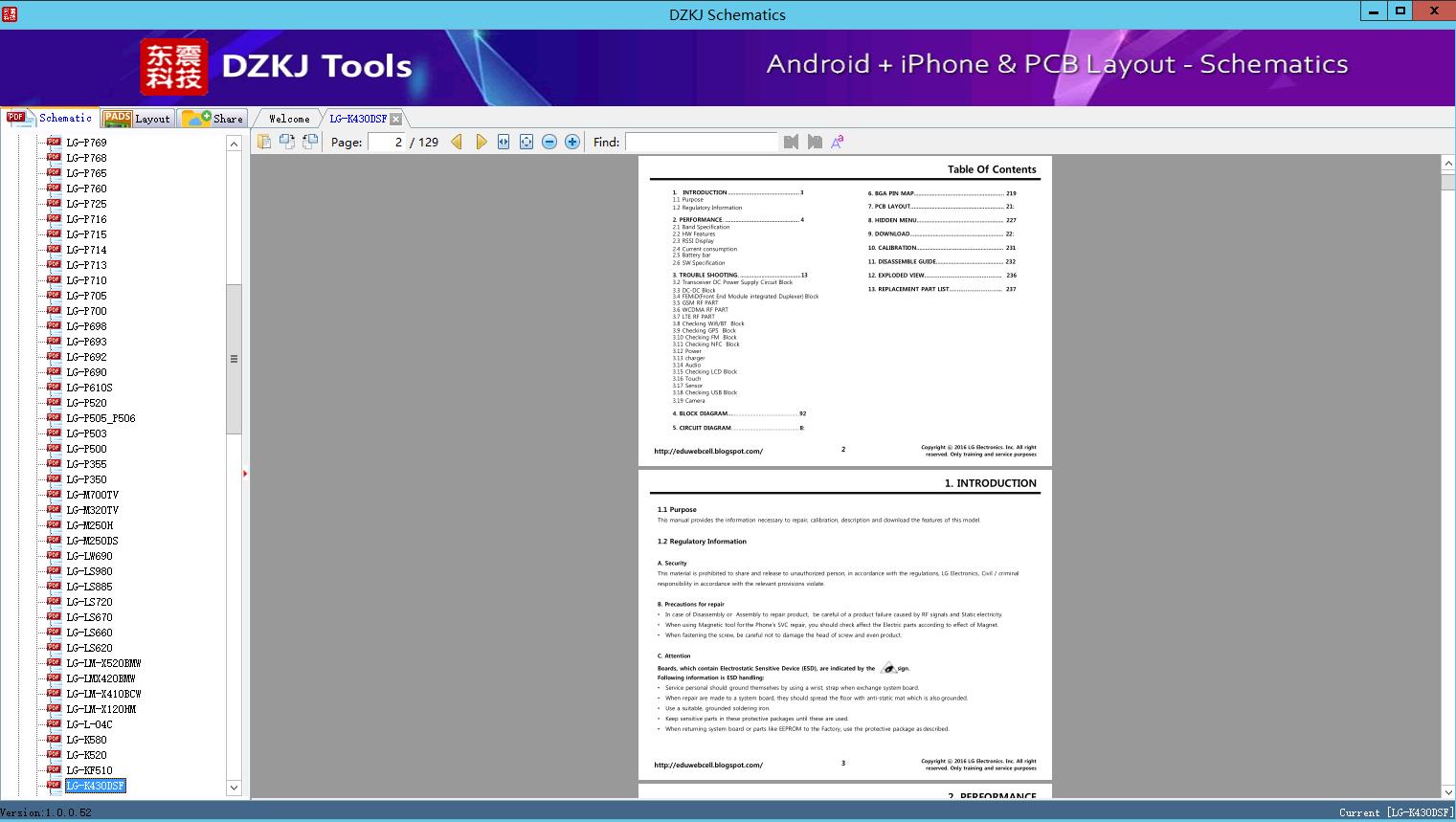Select LG-P768 in the model tree

86,158
